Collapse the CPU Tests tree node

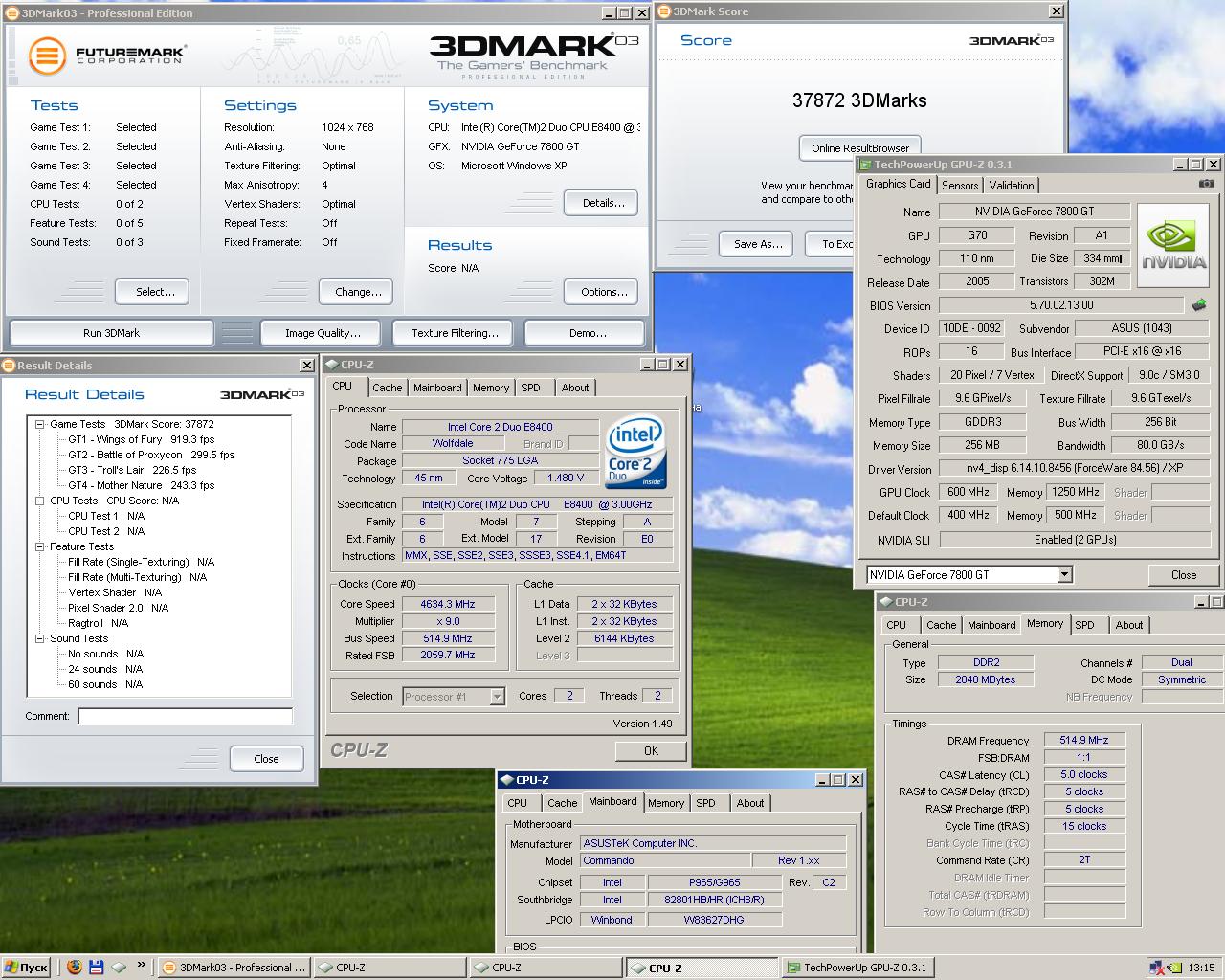pyautogui.click(x=40, y=501)
